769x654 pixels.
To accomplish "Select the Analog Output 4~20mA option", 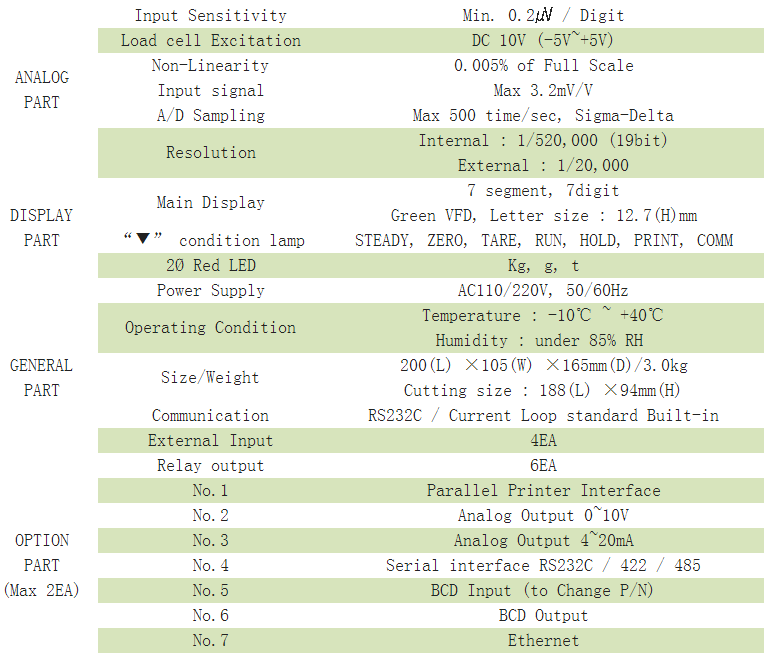I will click(543, 540).
